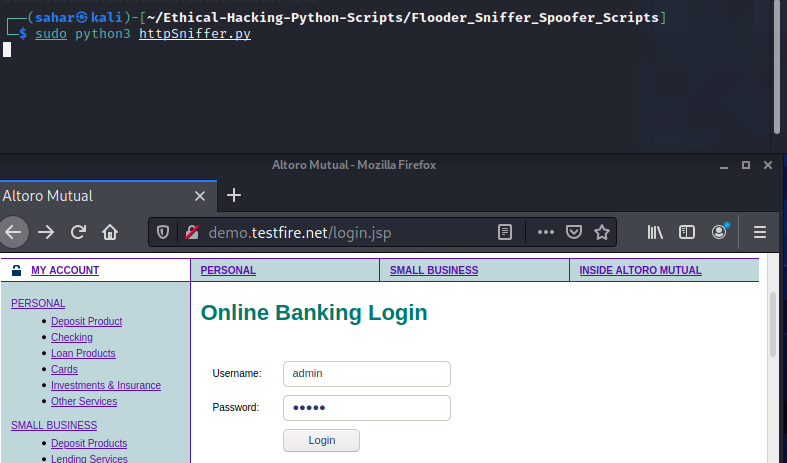Screen dimensions: 787x463
Task: Open Lending Services link
Action: 89,458
